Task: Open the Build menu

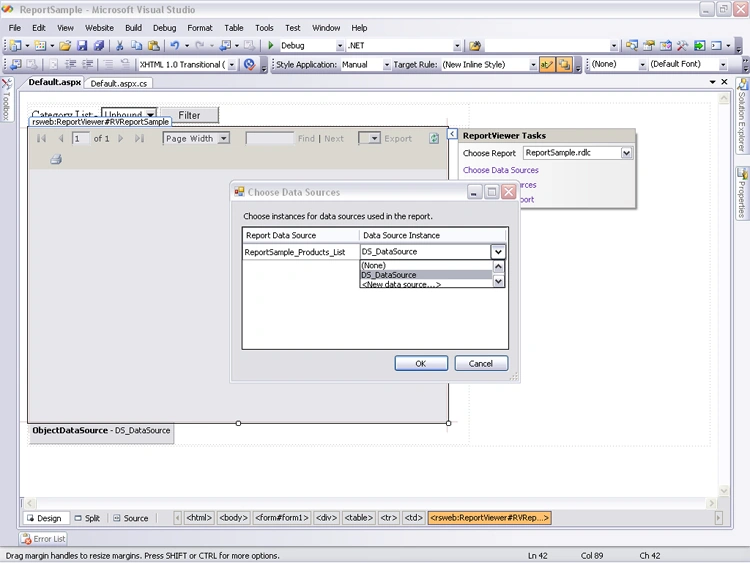Action: (x=133, y=28)
